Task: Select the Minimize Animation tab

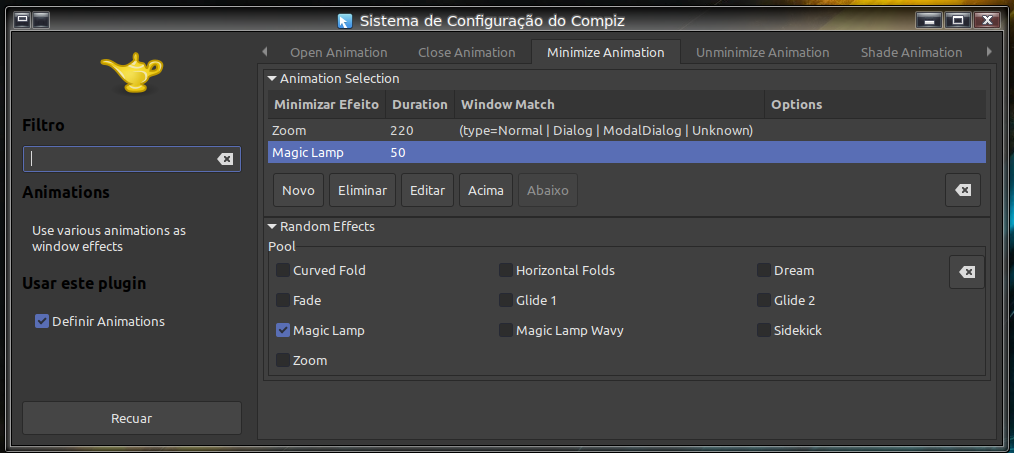Action: point(606,52)
